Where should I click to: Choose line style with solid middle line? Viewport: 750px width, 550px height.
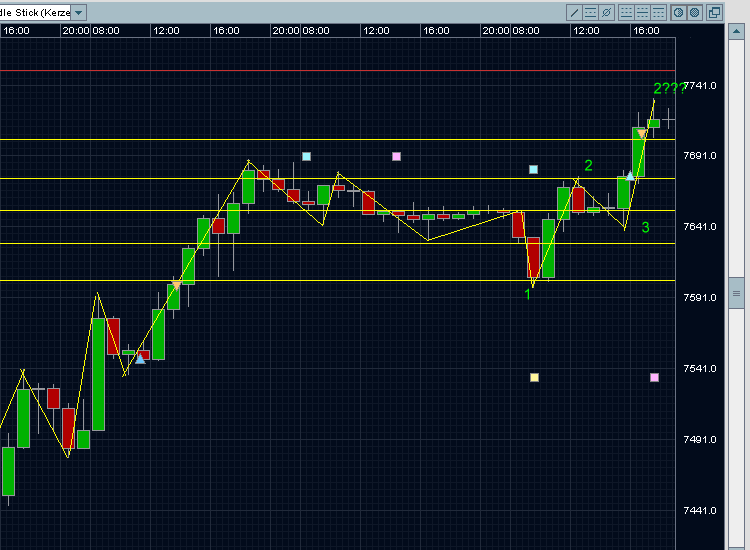pyautogui.click(x=642, y=12)
